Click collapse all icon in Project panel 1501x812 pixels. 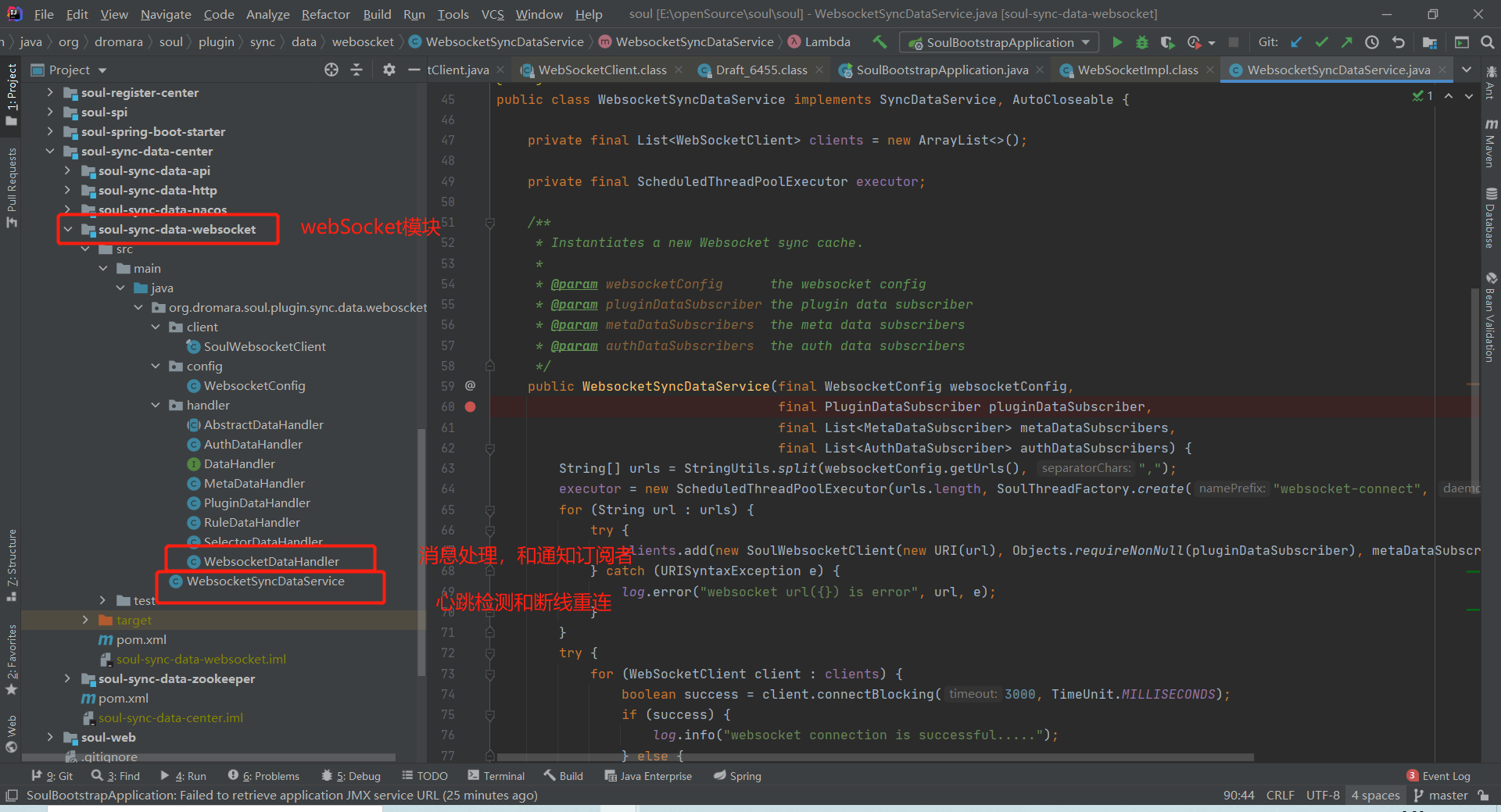[x=356, y=70]
